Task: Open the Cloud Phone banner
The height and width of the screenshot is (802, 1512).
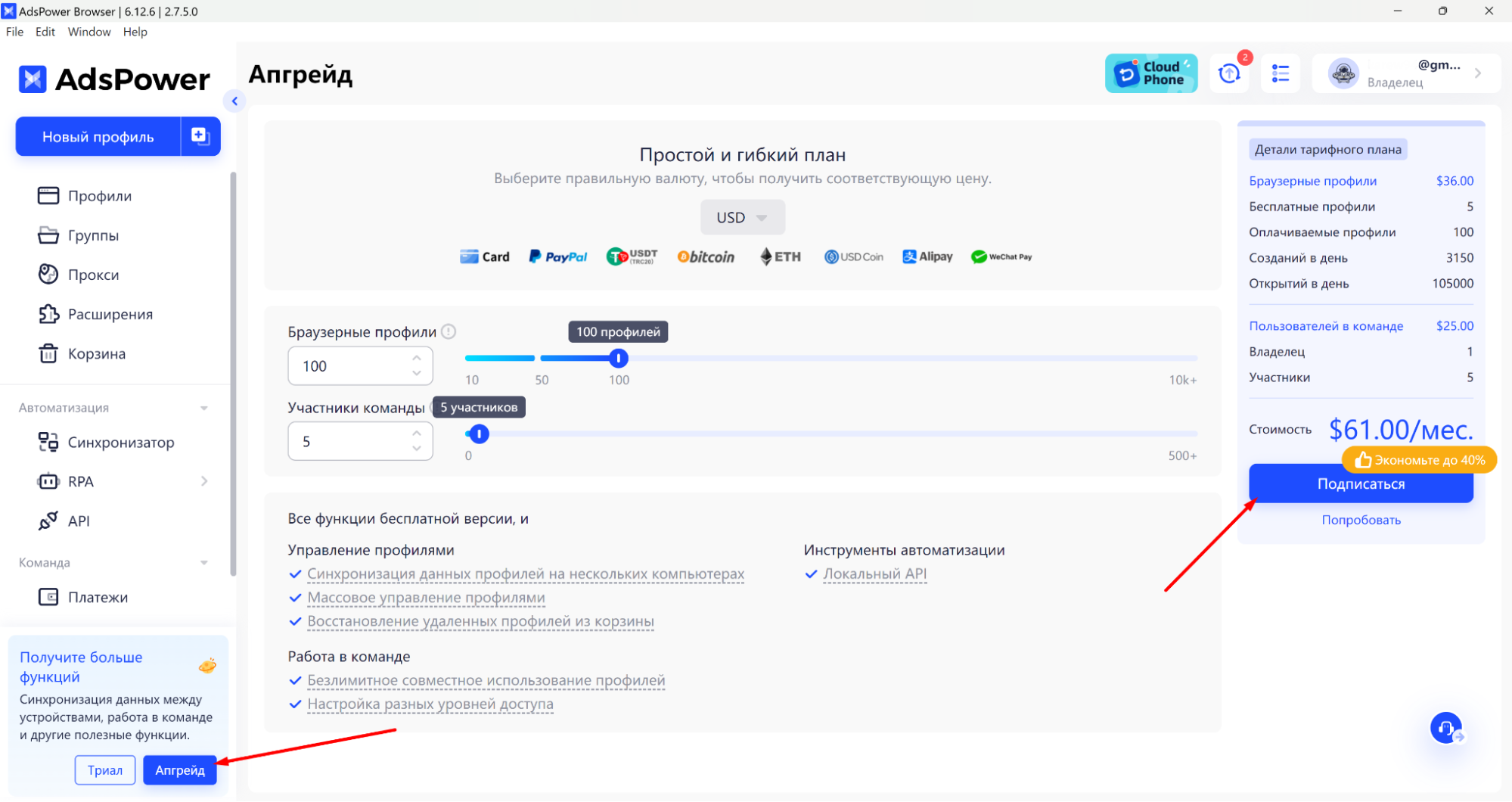Action: pyautogui.click(x=1151, y=73)
